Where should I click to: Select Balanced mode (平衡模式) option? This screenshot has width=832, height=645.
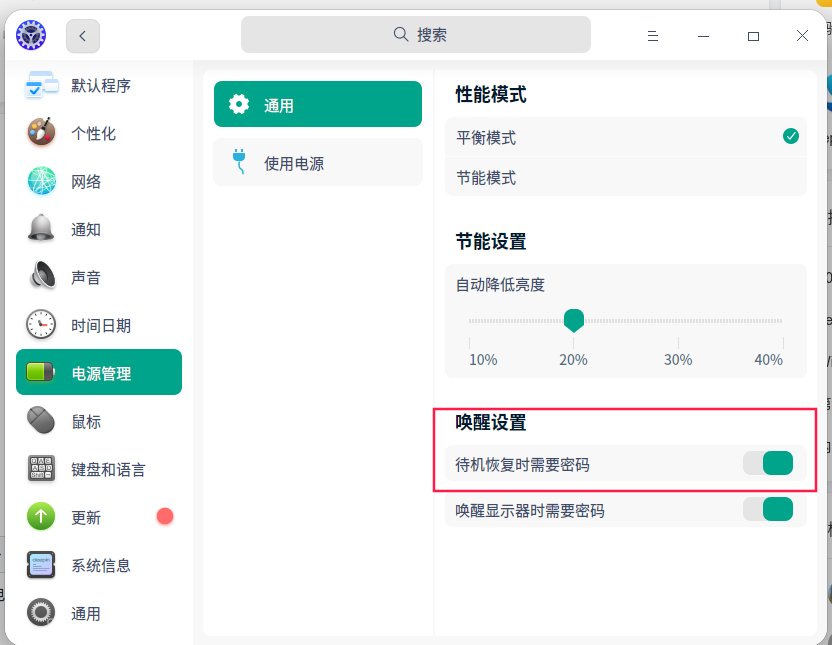[x=625, y=138]
